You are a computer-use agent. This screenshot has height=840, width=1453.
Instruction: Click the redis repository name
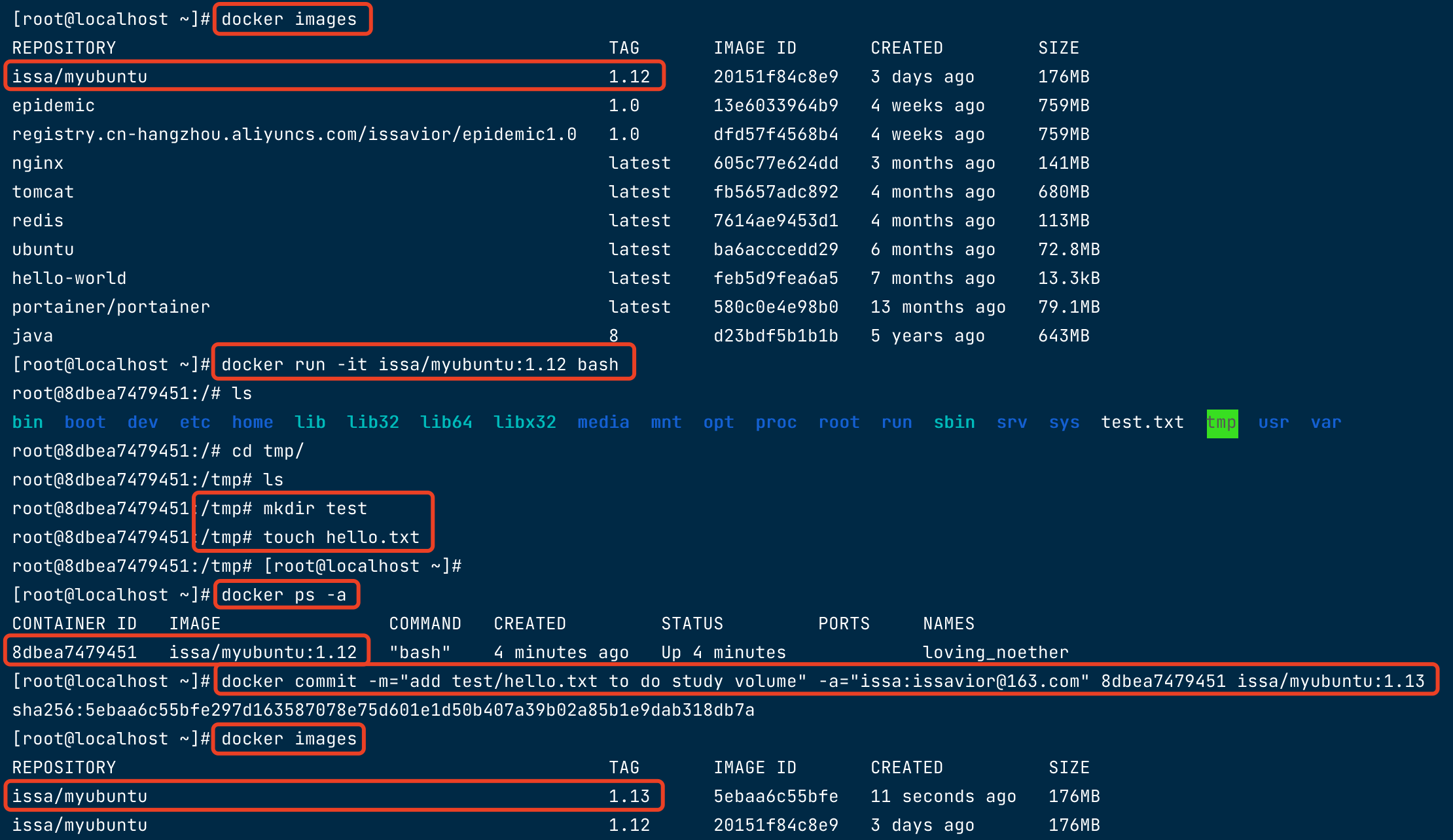[38, 220]
